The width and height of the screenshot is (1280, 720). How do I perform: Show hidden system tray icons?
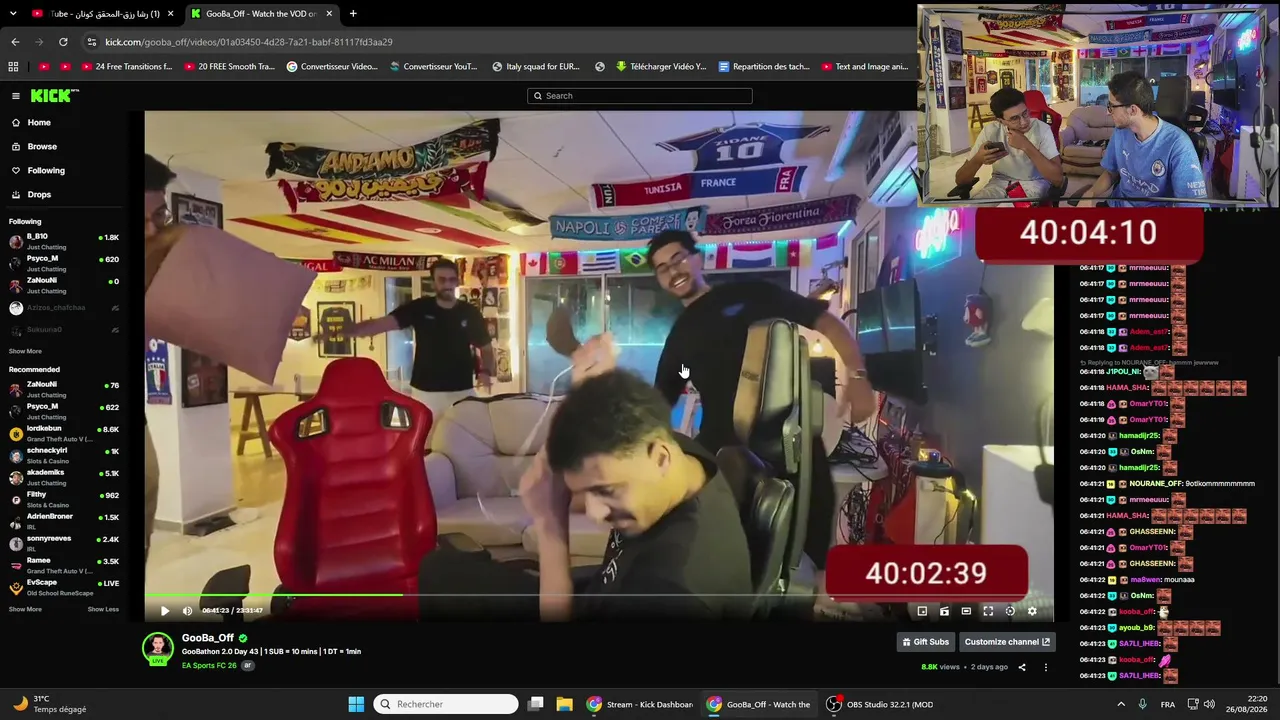(x=1120, y=704)
